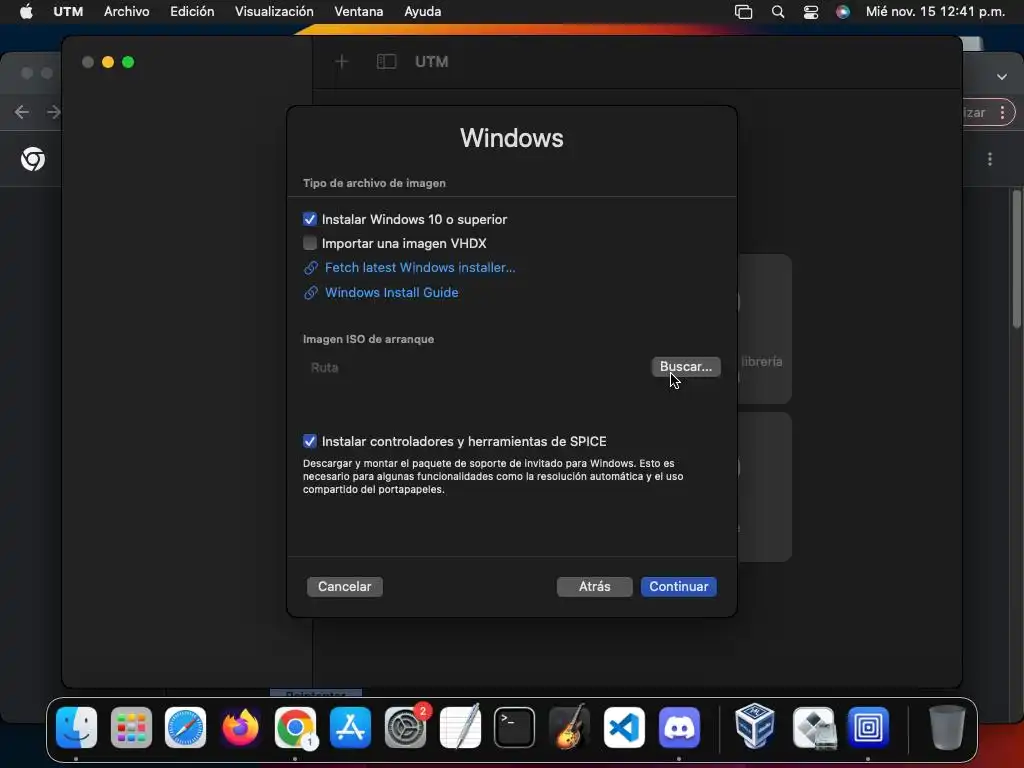The image size is (1024, 768).
Task: Open System Settings dock icon
Action: tap(405, 727)
